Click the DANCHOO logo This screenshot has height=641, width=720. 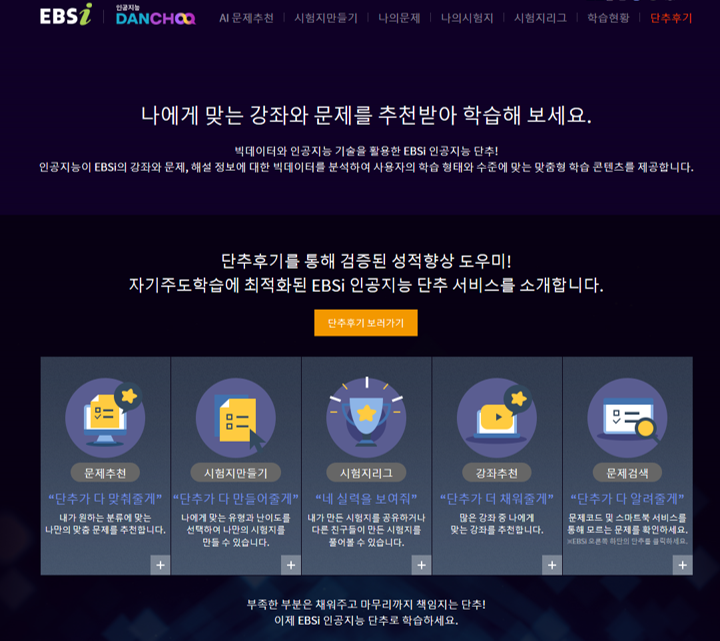(x=155, y=15)
